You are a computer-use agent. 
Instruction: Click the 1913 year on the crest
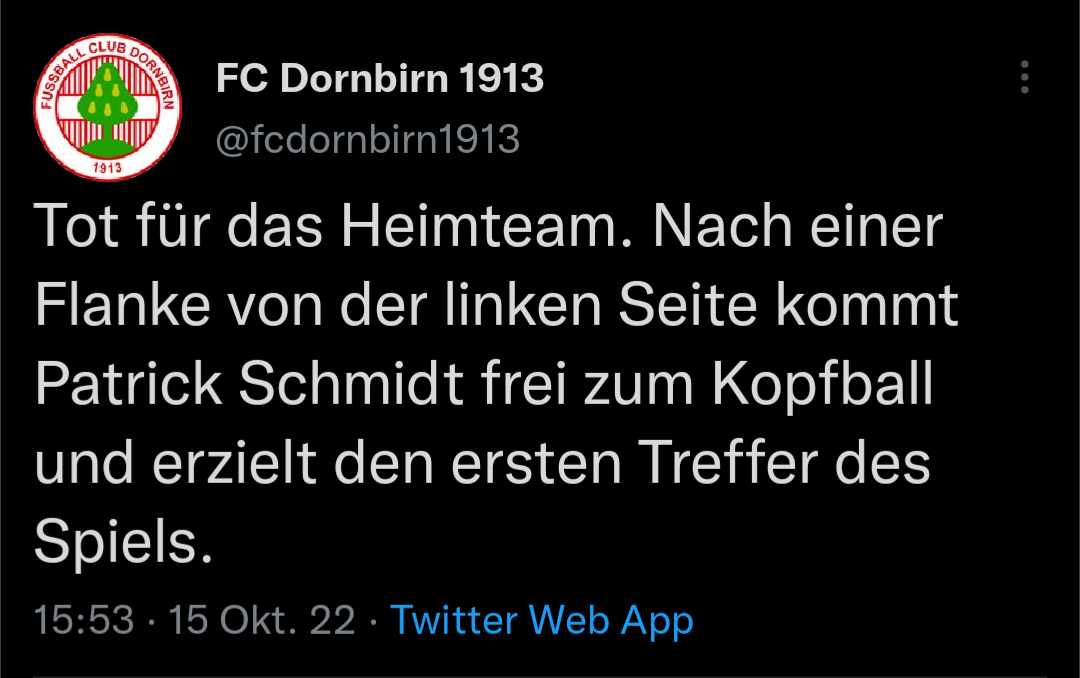pyautogui.click(x=107, y=167)
